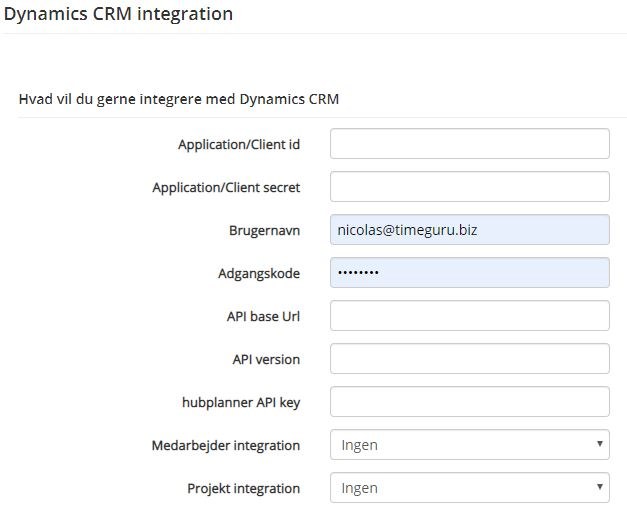
Task: Open the Projekt integration dropdown
Action: click(x=470, y=488)
